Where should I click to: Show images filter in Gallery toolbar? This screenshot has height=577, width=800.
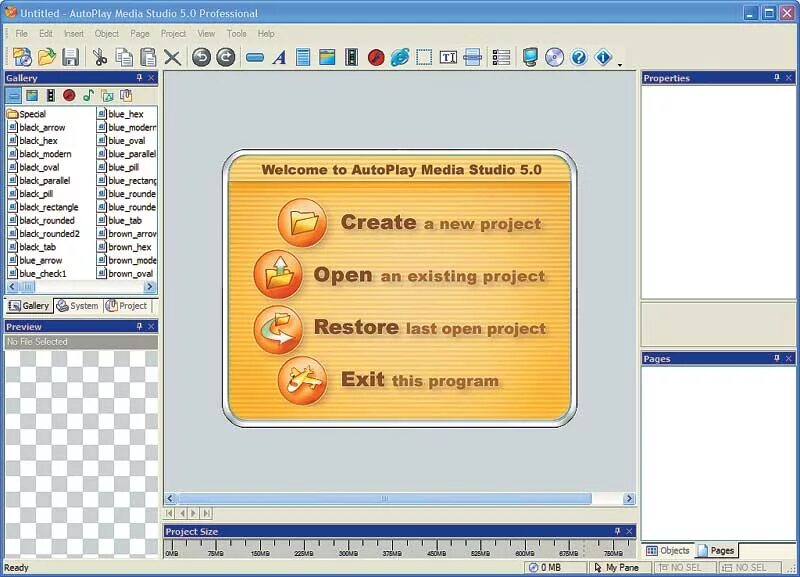(x=32, y=95)
